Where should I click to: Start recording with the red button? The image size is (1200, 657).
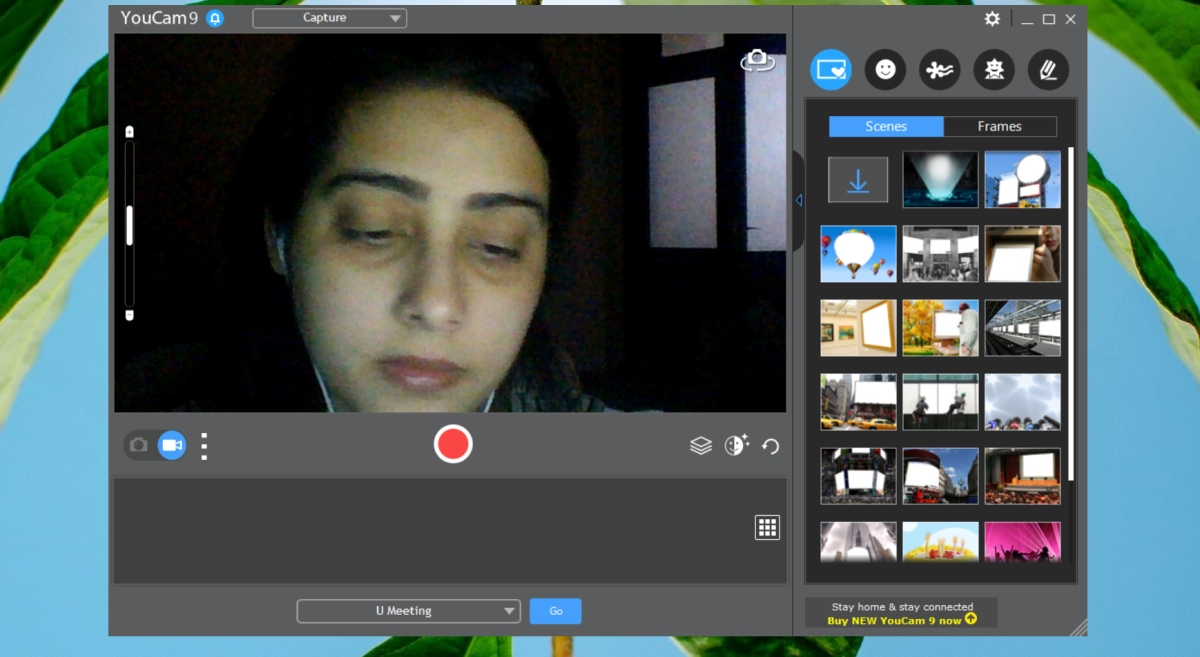pos(453,444)
